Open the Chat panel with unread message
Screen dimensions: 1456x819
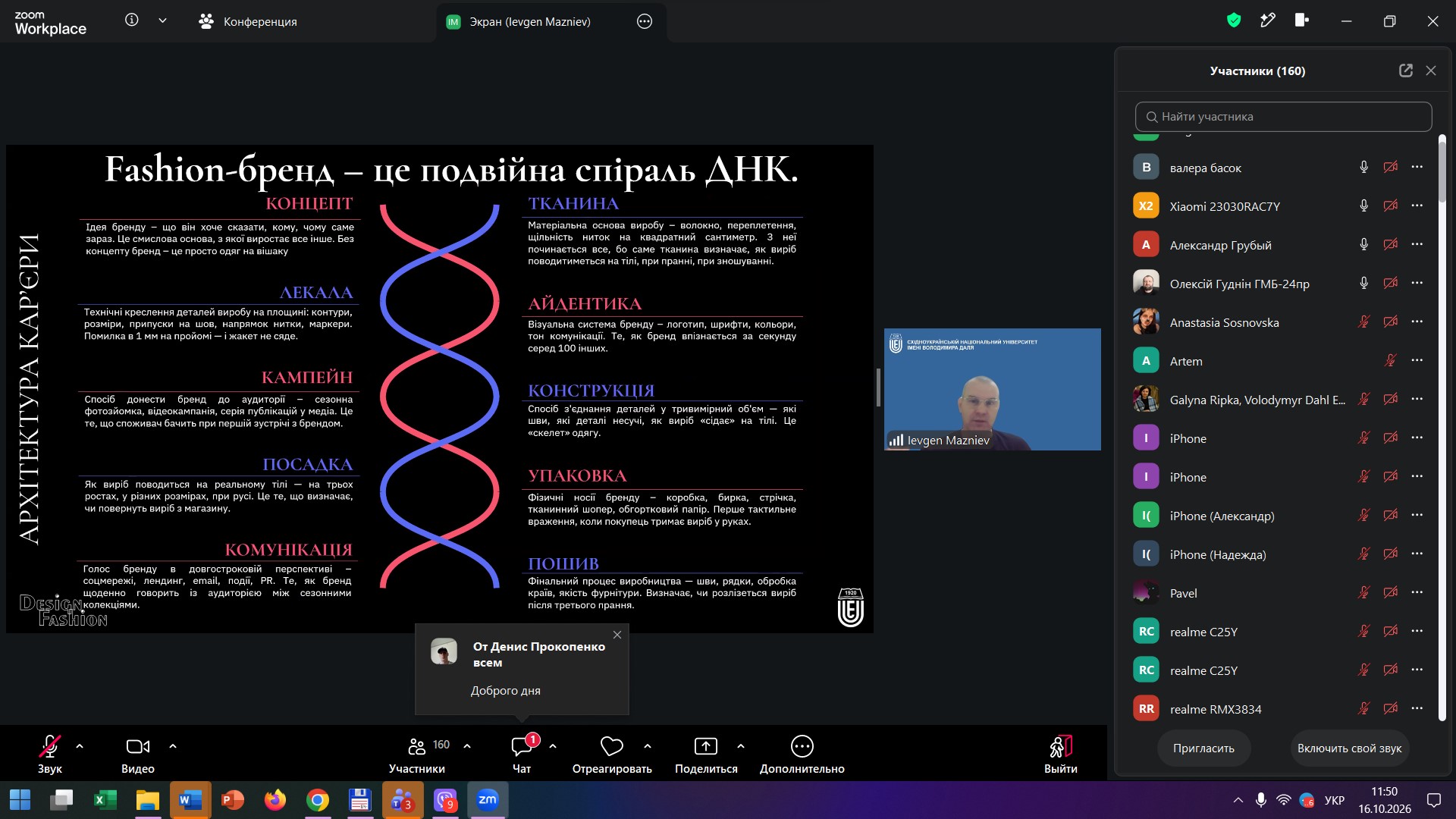coord(522,747)
